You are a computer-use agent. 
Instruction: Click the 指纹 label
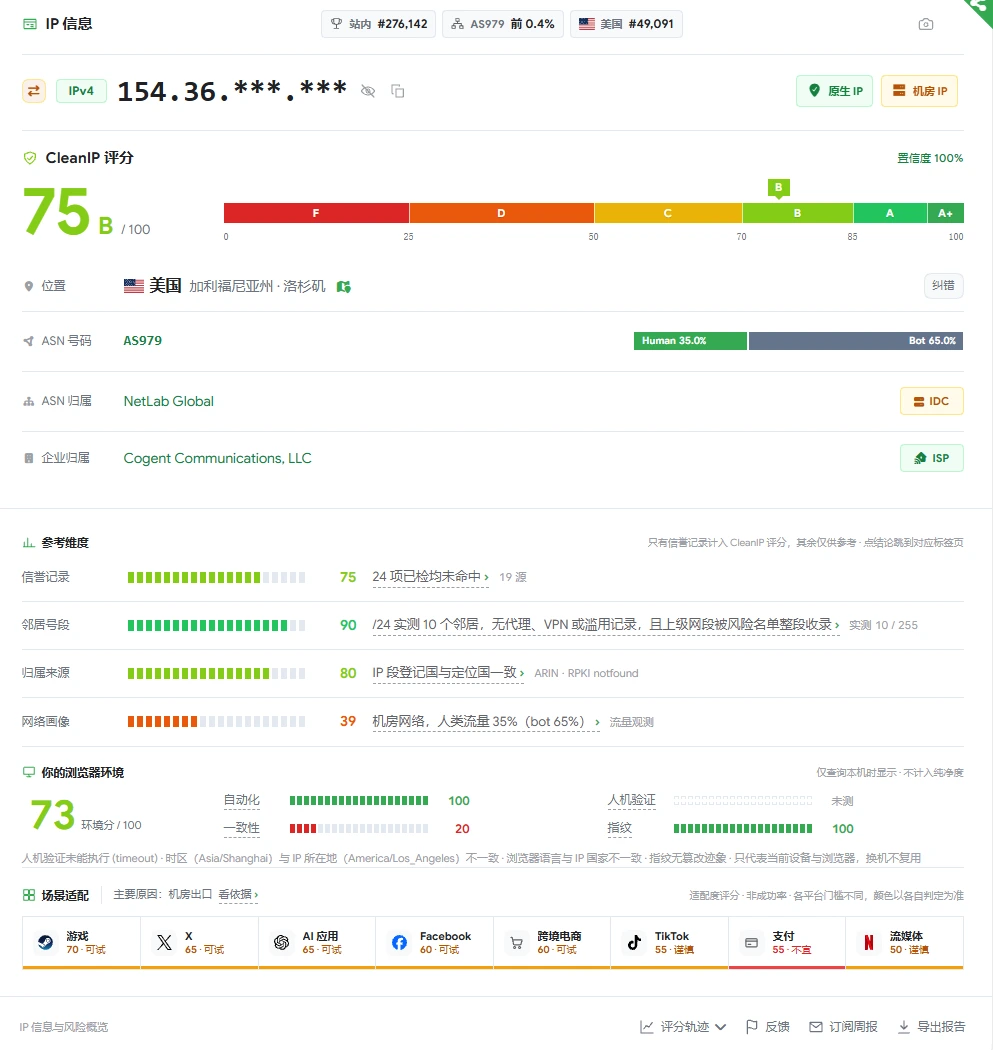(619, 828)
